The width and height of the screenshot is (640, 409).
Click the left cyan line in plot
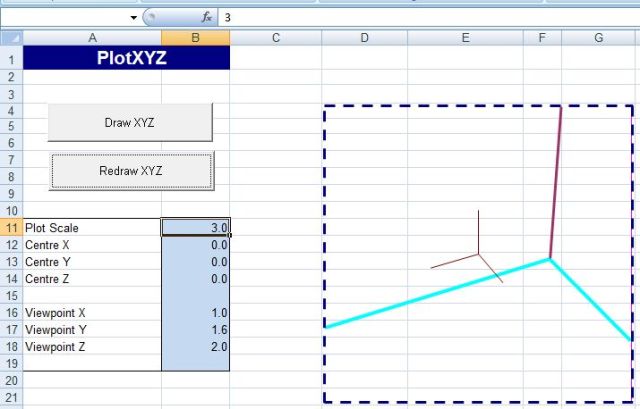coord(430,294)
